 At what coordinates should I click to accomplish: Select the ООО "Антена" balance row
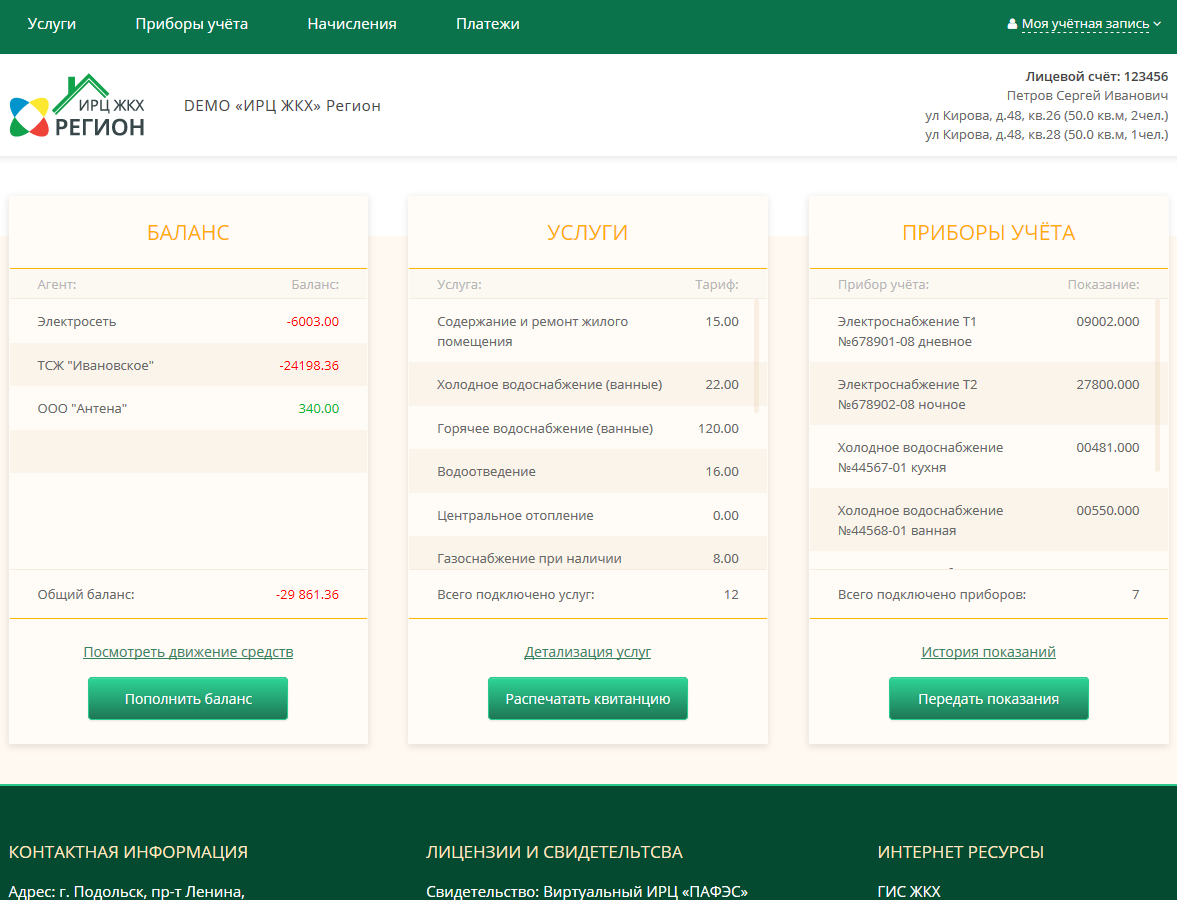[x=188, y=409]
